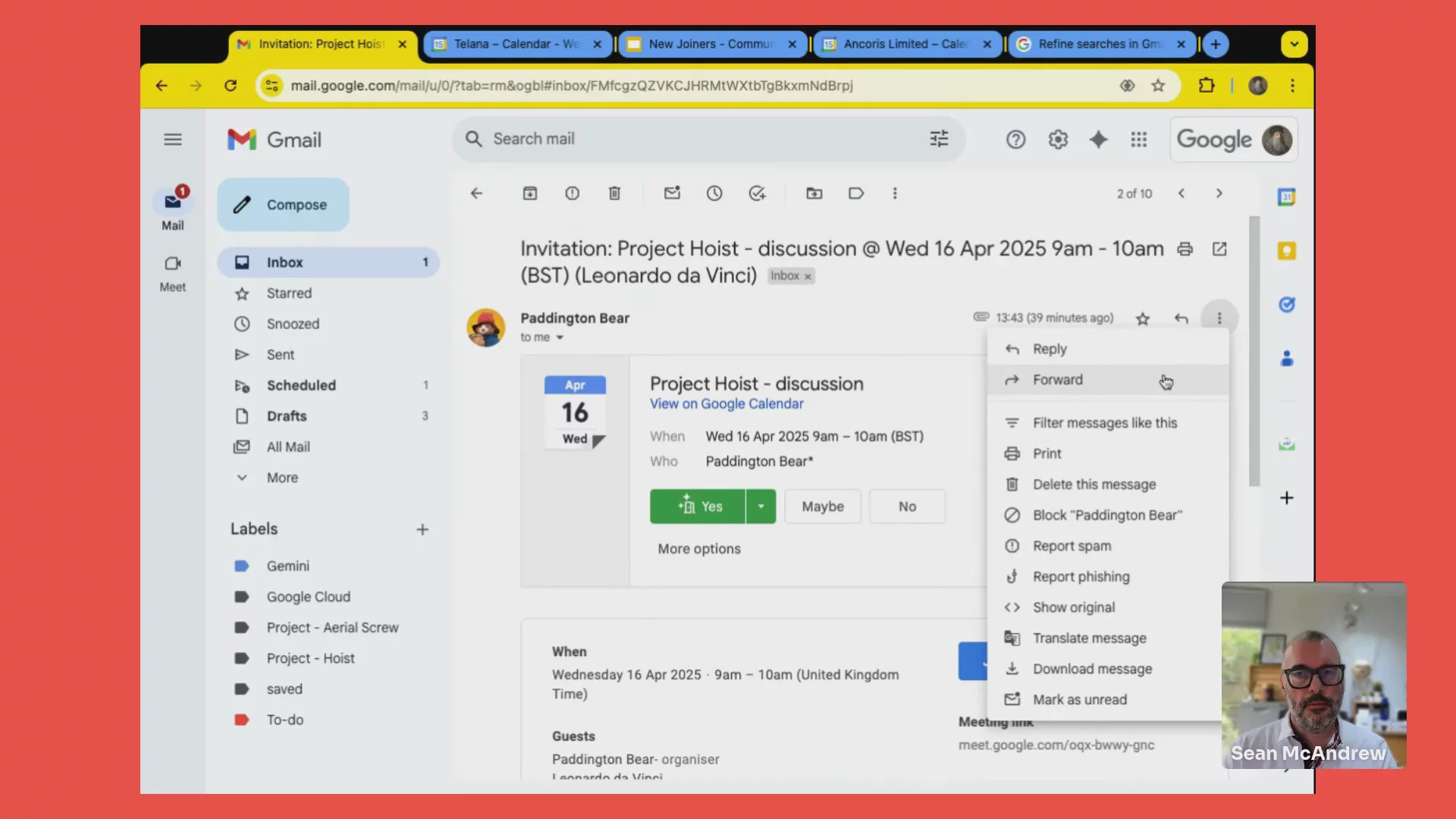The image size is (1456, 819).
Task: Open Google Keep in side panel
Action: point(1287,251)
